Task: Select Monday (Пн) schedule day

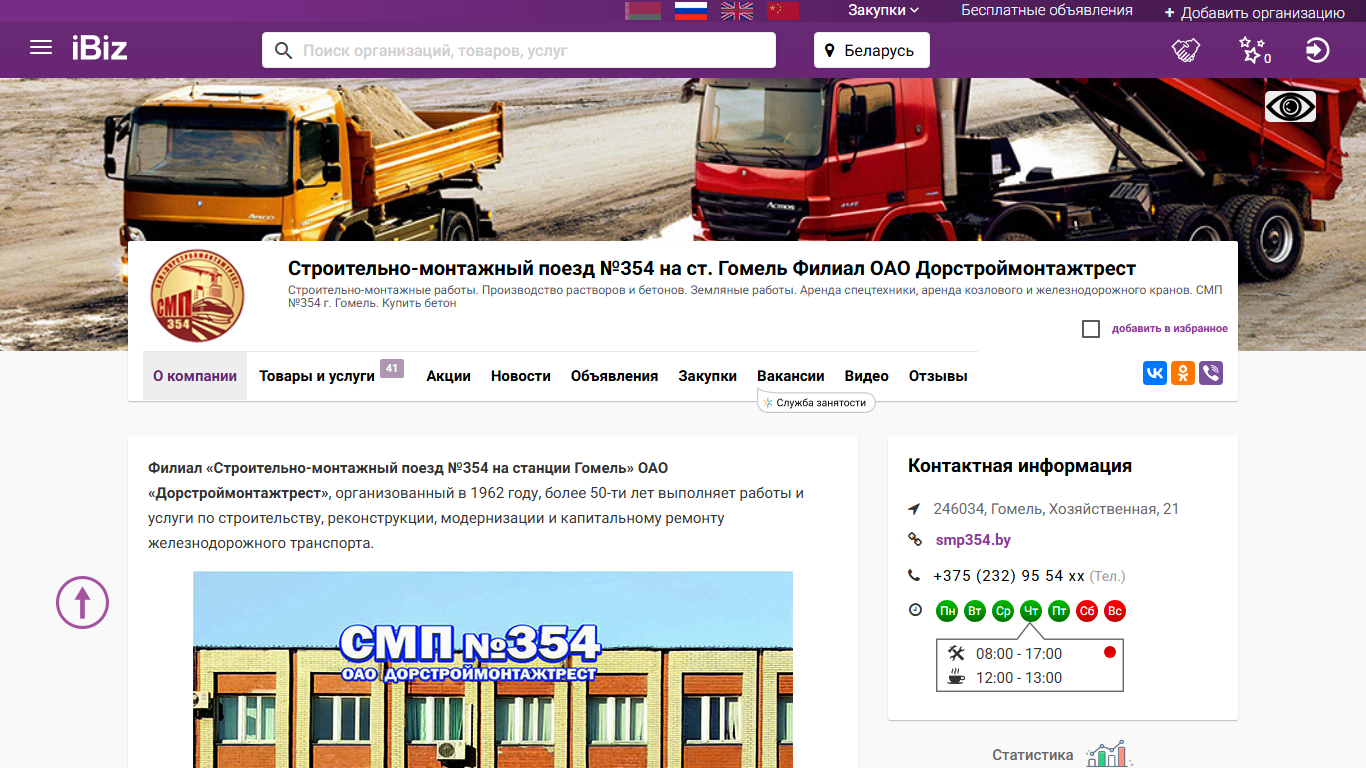Action: pyautogui.click(x=947, y=611)
